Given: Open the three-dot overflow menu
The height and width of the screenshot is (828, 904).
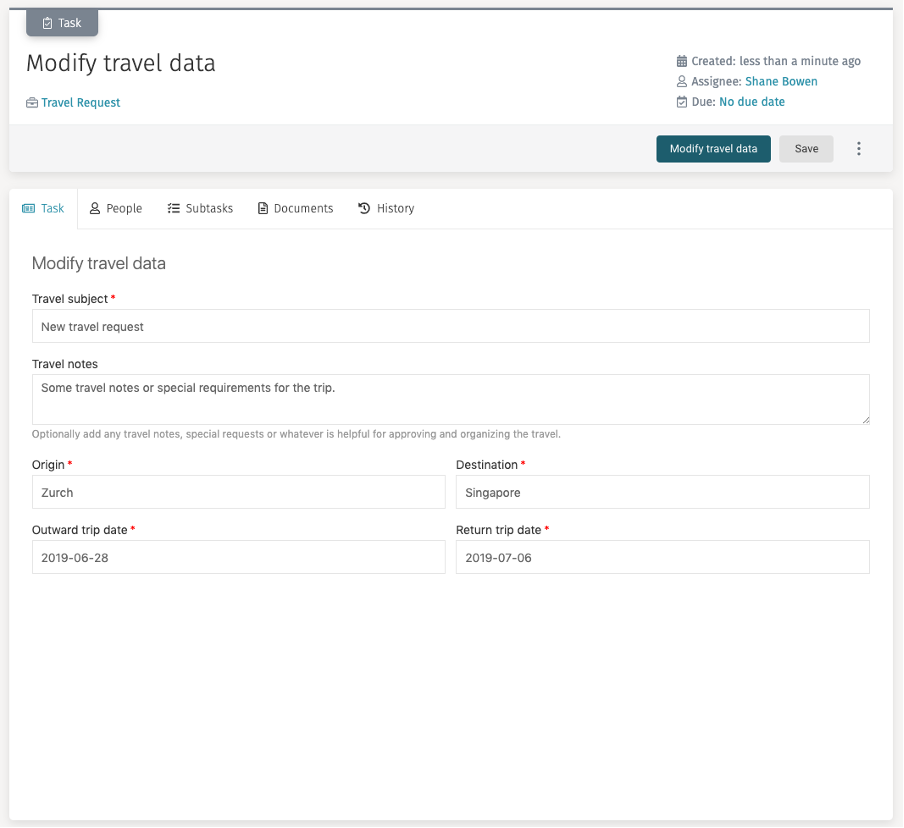Looking at the screenshot, I should 859,147.
